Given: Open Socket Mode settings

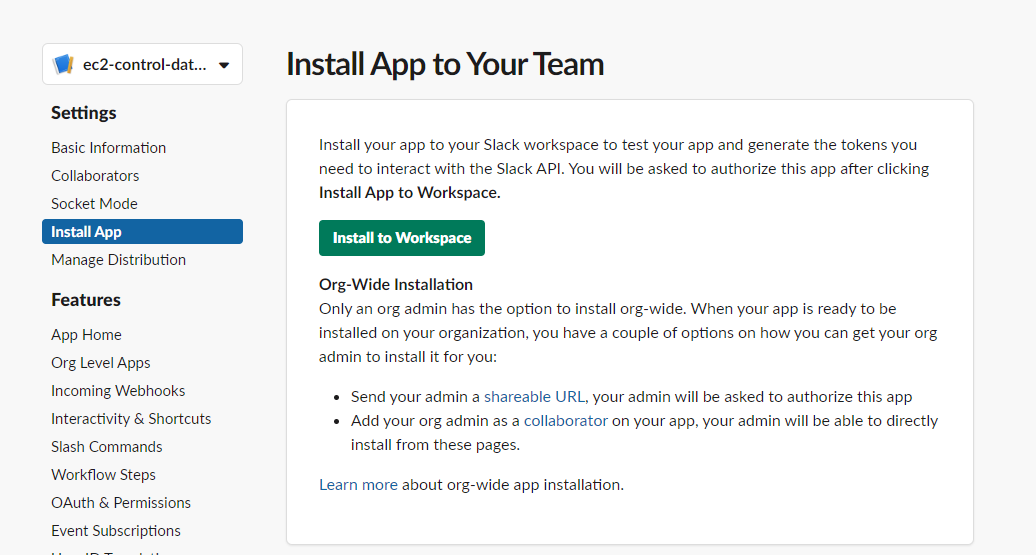Looking at the screenshot, I should coord(94,204).
